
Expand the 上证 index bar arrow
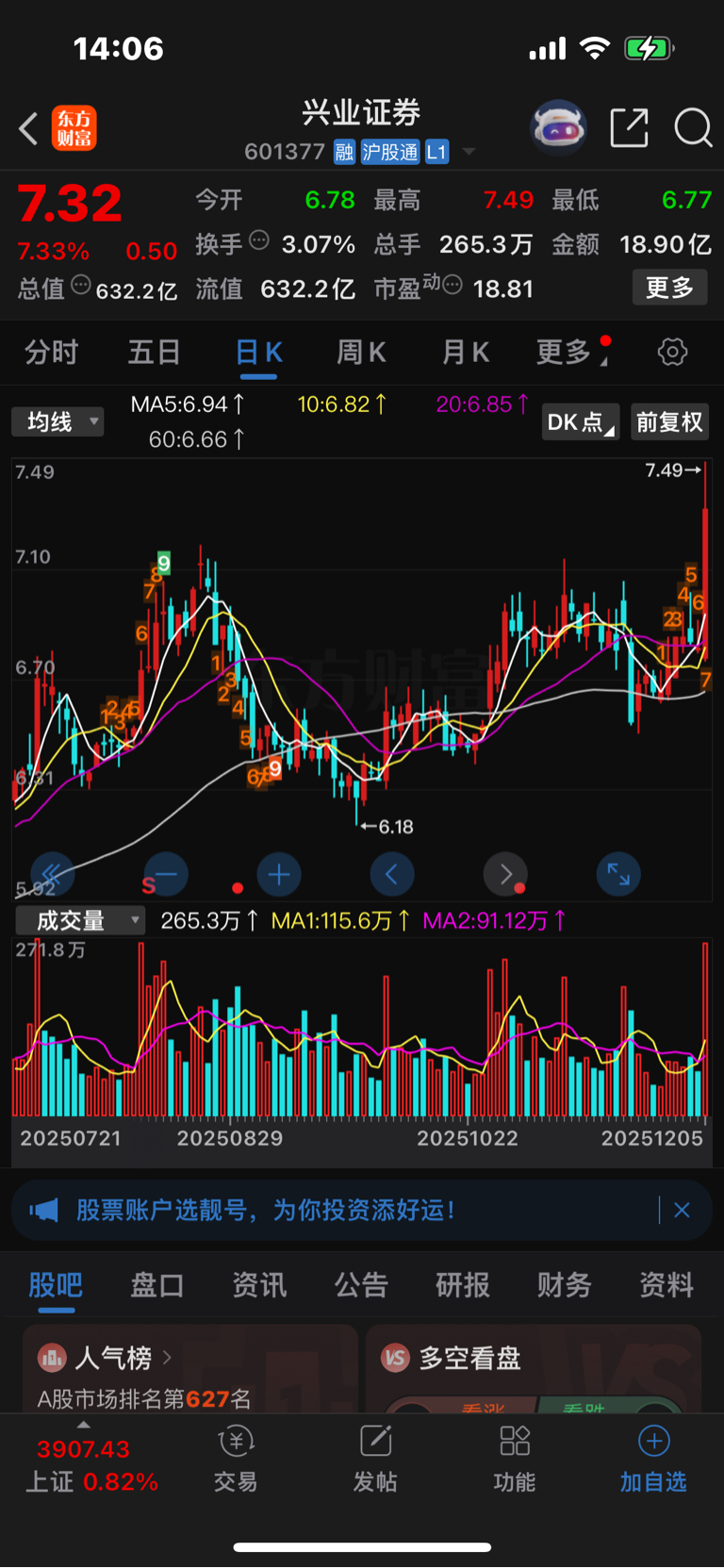[x=83, y=1425]
